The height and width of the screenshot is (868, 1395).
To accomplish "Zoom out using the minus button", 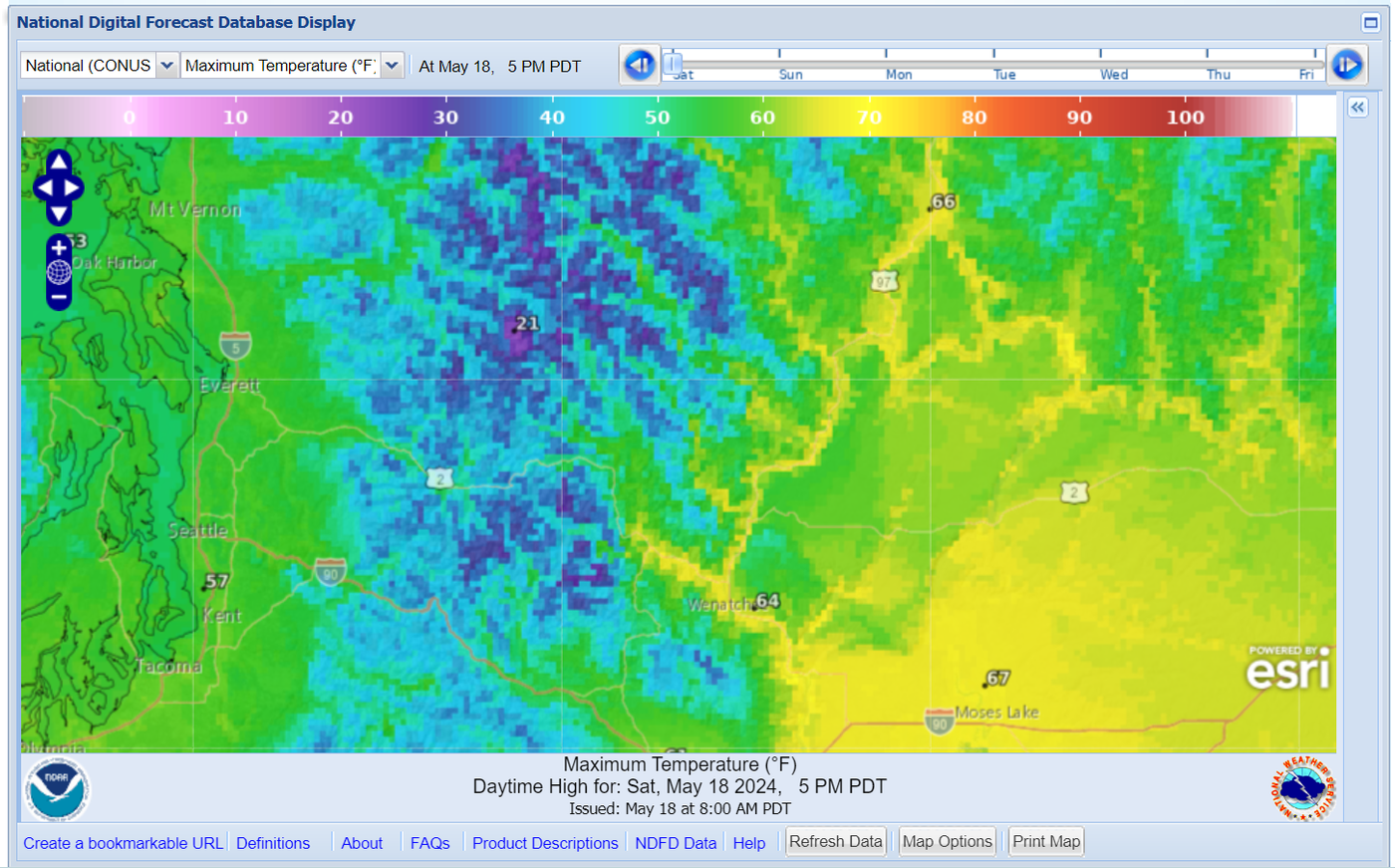I will click(x=59, y=297).
